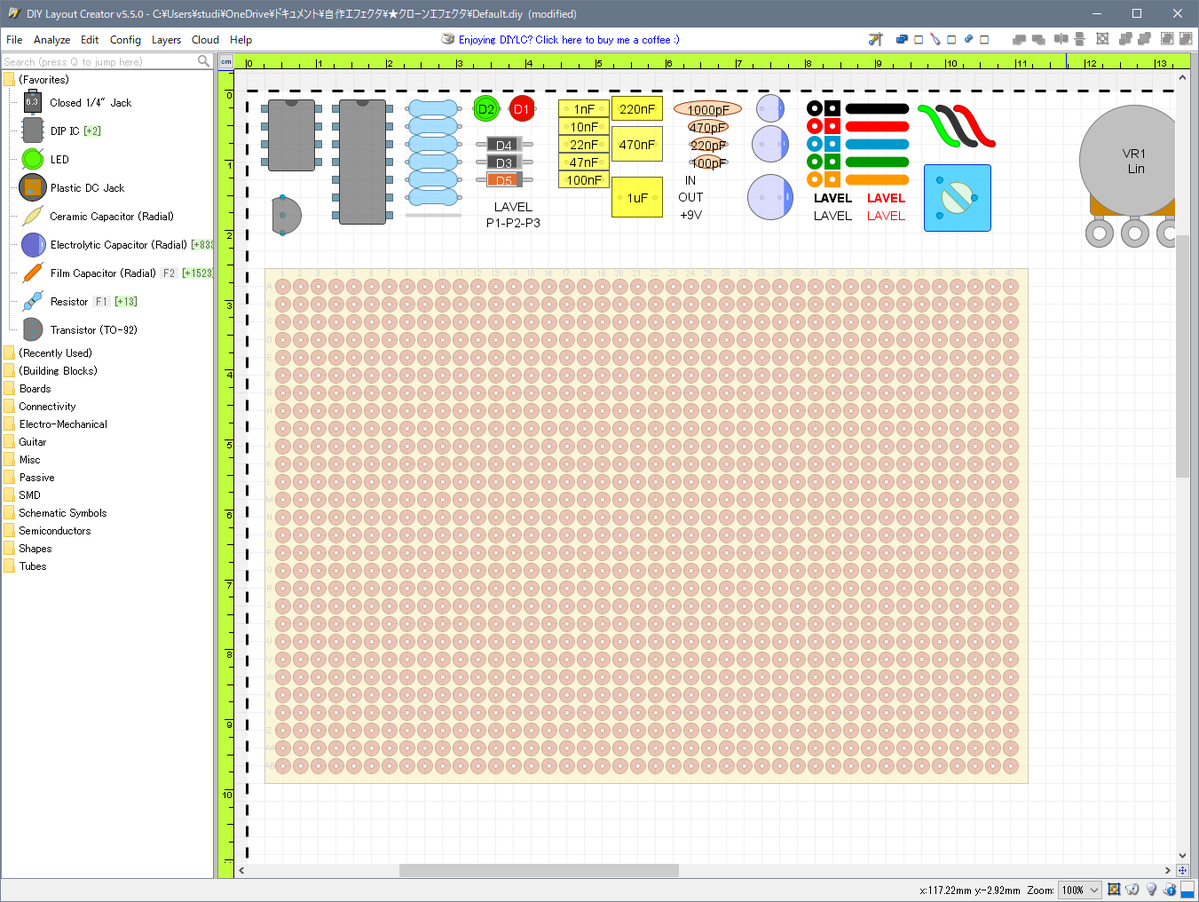Open the Layers menu
Viewport: 1199px width, 902px height.
166,40
